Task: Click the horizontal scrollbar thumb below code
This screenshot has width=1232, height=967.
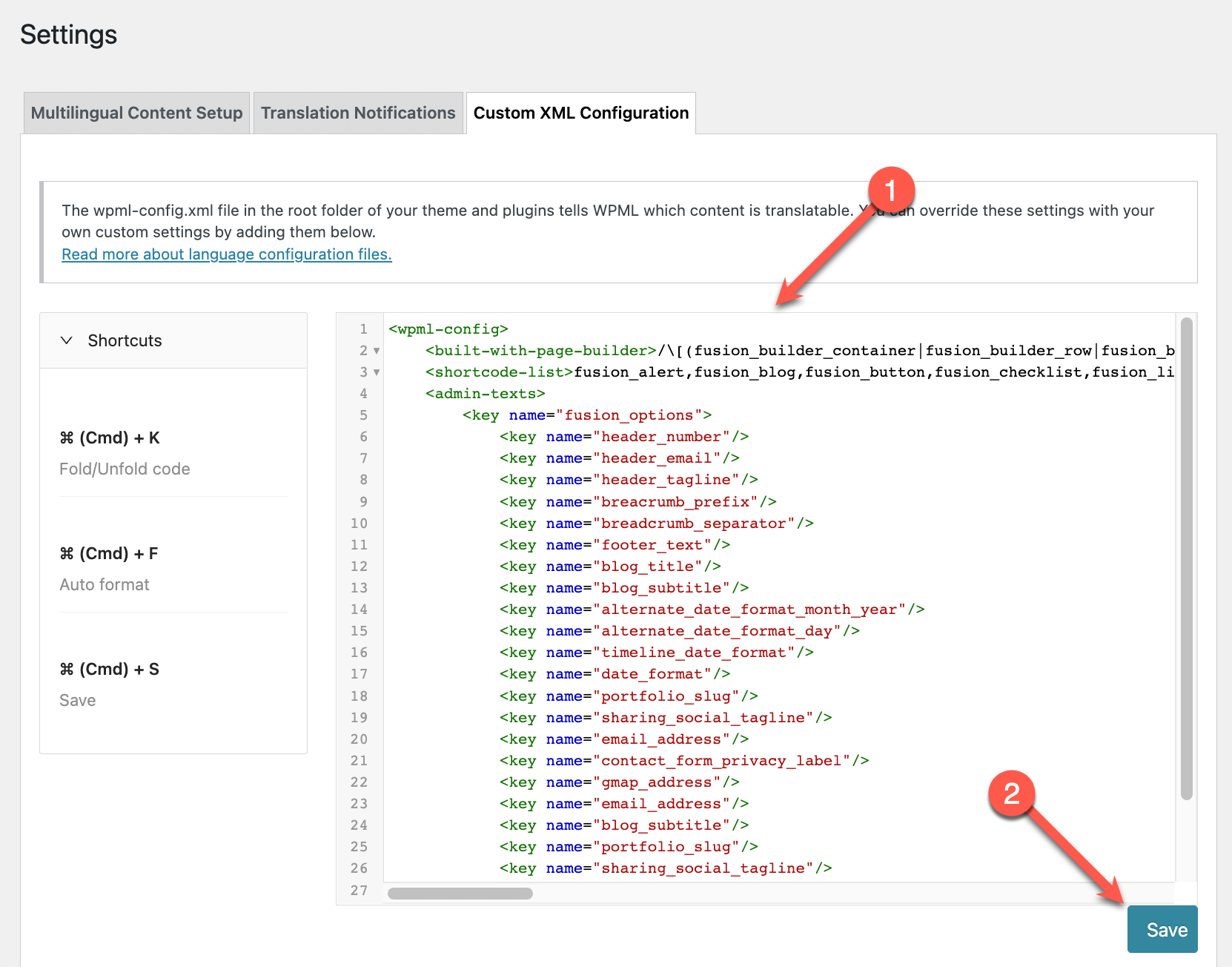Action: pos(460,894)
